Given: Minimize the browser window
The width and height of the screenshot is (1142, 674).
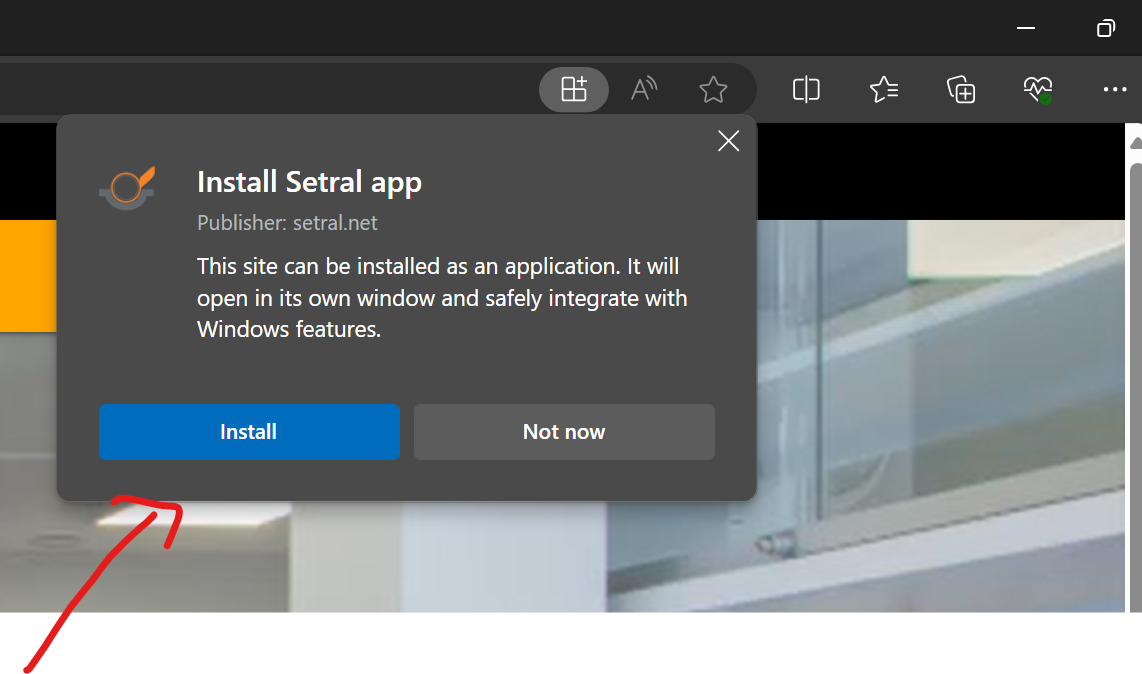Looking at the screenshot, I should click(1025, 28).
